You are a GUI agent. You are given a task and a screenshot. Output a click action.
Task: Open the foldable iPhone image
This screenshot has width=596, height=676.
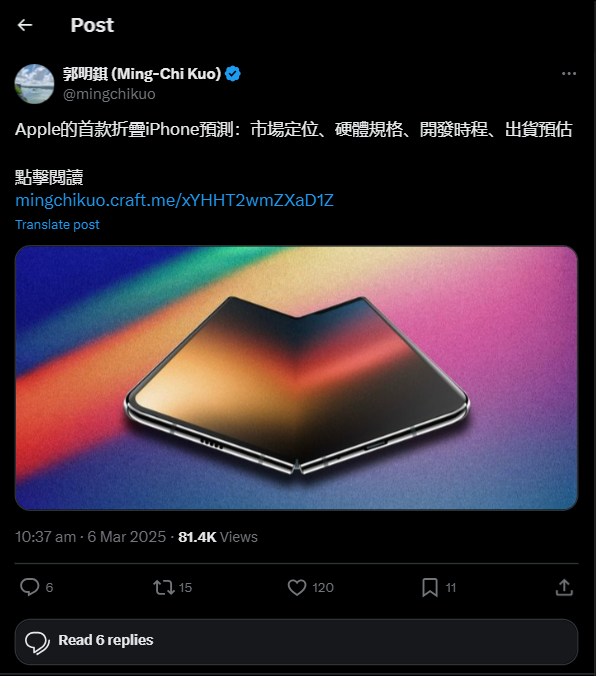296,378
